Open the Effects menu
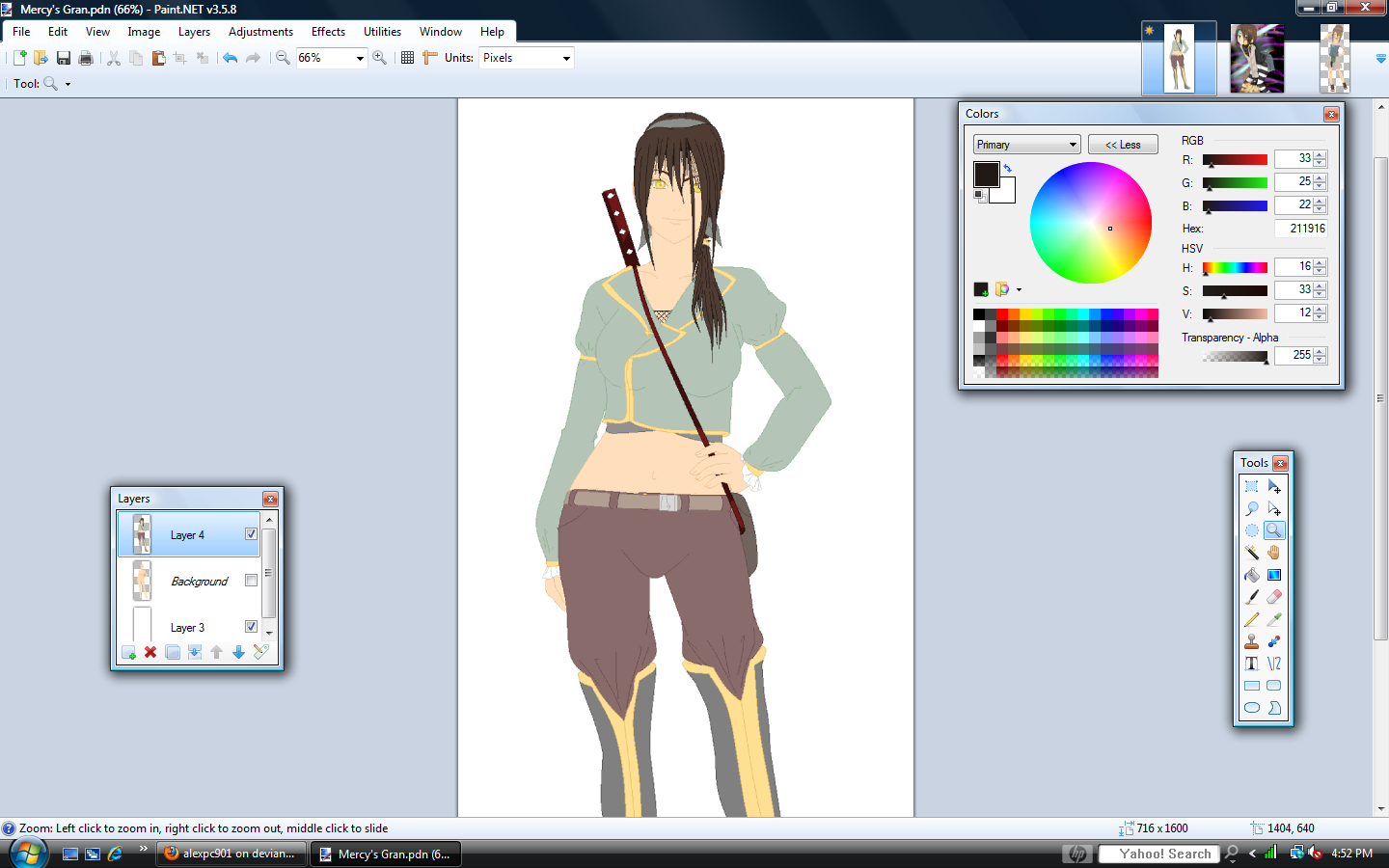 coord(328,32)
